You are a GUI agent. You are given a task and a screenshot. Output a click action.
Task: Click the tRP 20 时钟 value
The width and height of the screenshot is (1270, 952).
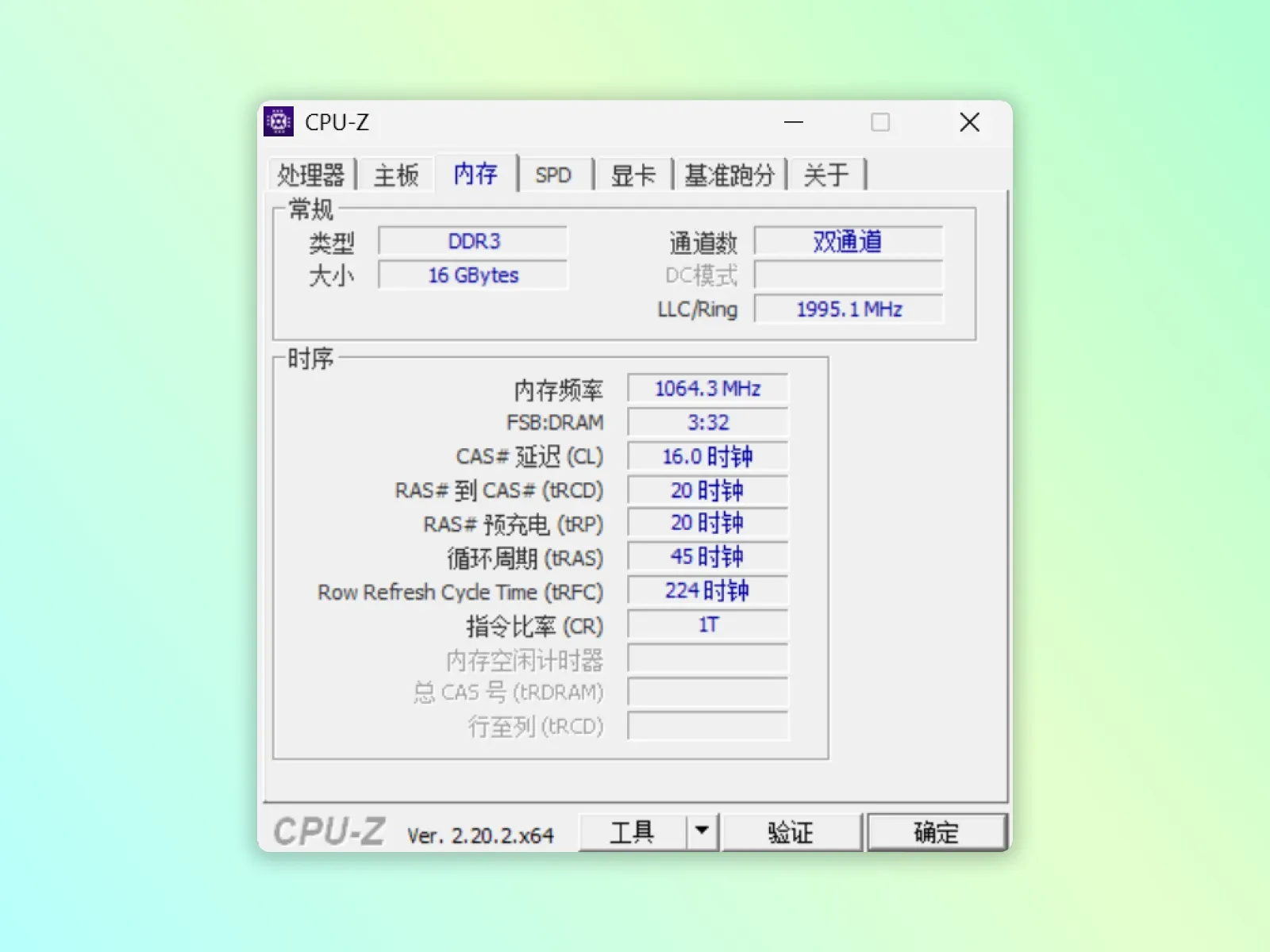pos(708,524)
